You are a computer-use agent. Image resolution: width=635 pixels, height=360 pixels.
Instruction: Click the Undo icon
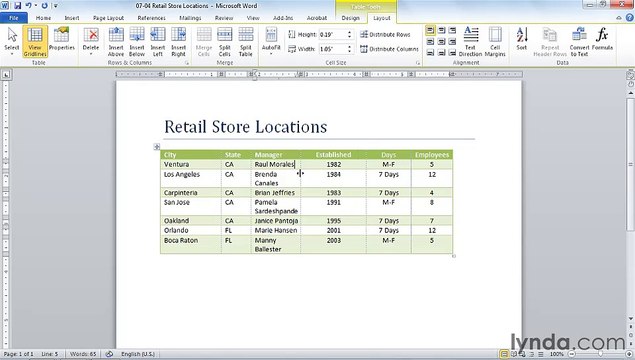[28, 6]
